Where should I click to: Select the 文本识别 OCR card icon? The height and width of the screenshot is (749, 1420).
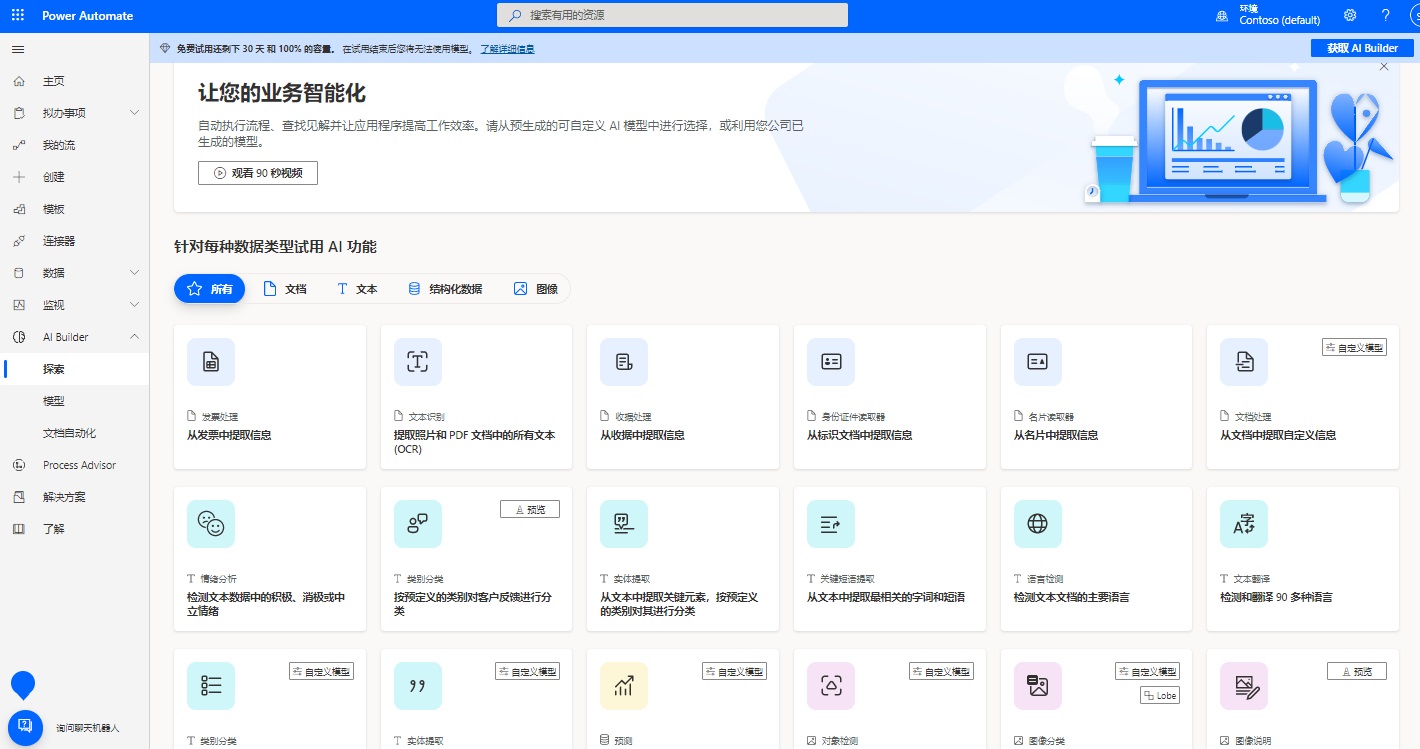[418, 362]
